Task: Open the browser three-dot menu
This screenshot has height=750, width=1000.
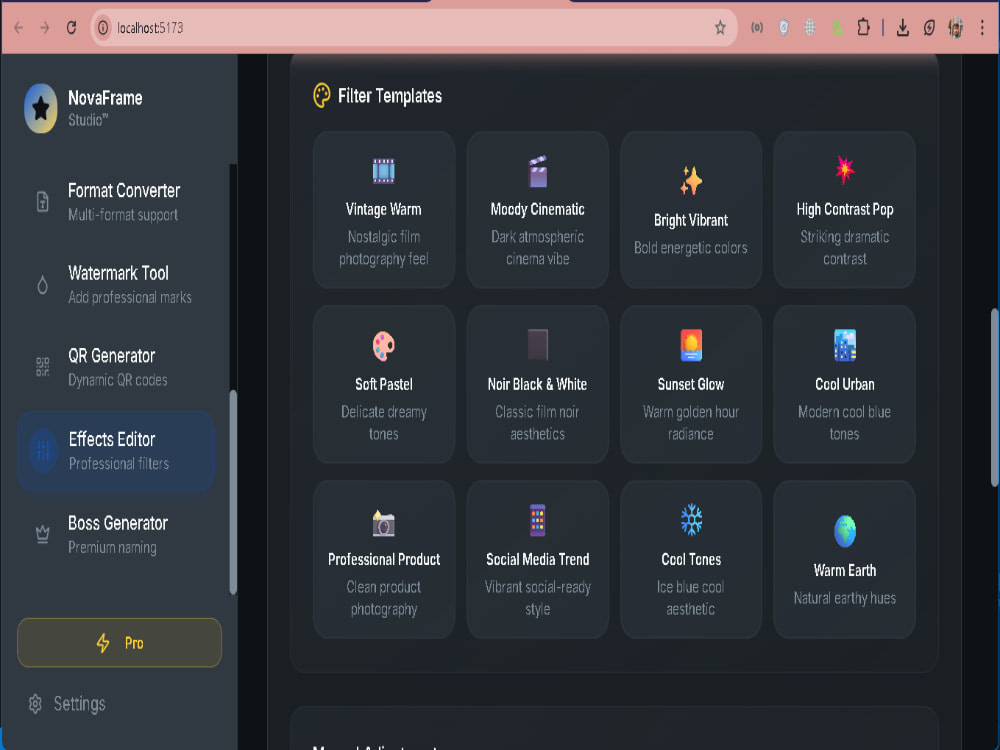Action: pyautogui.click(x=982, y=27)
